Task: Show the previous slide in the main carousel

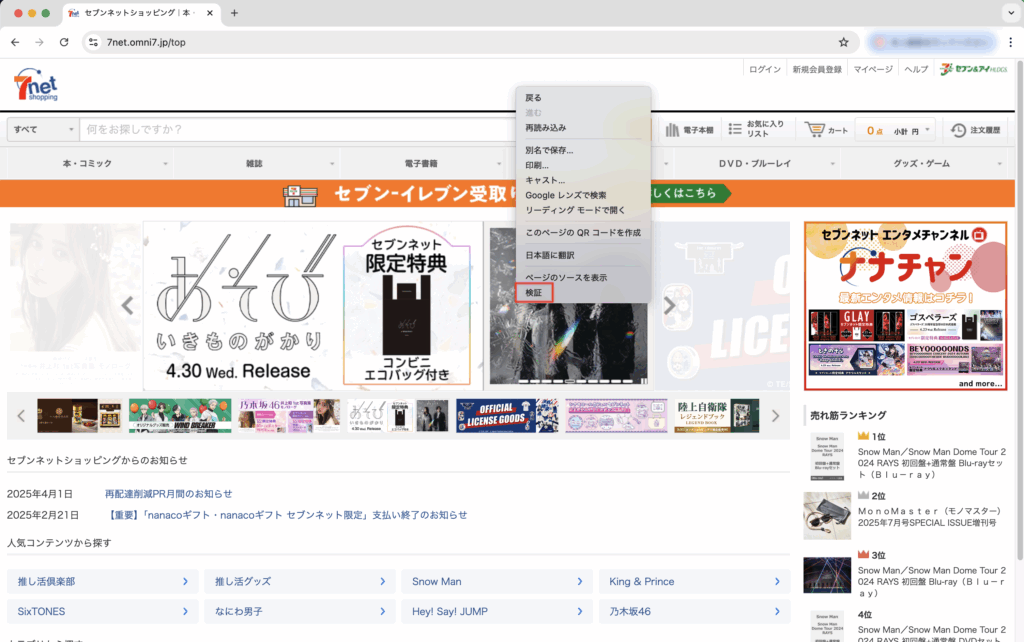Action: click(127, 306)
